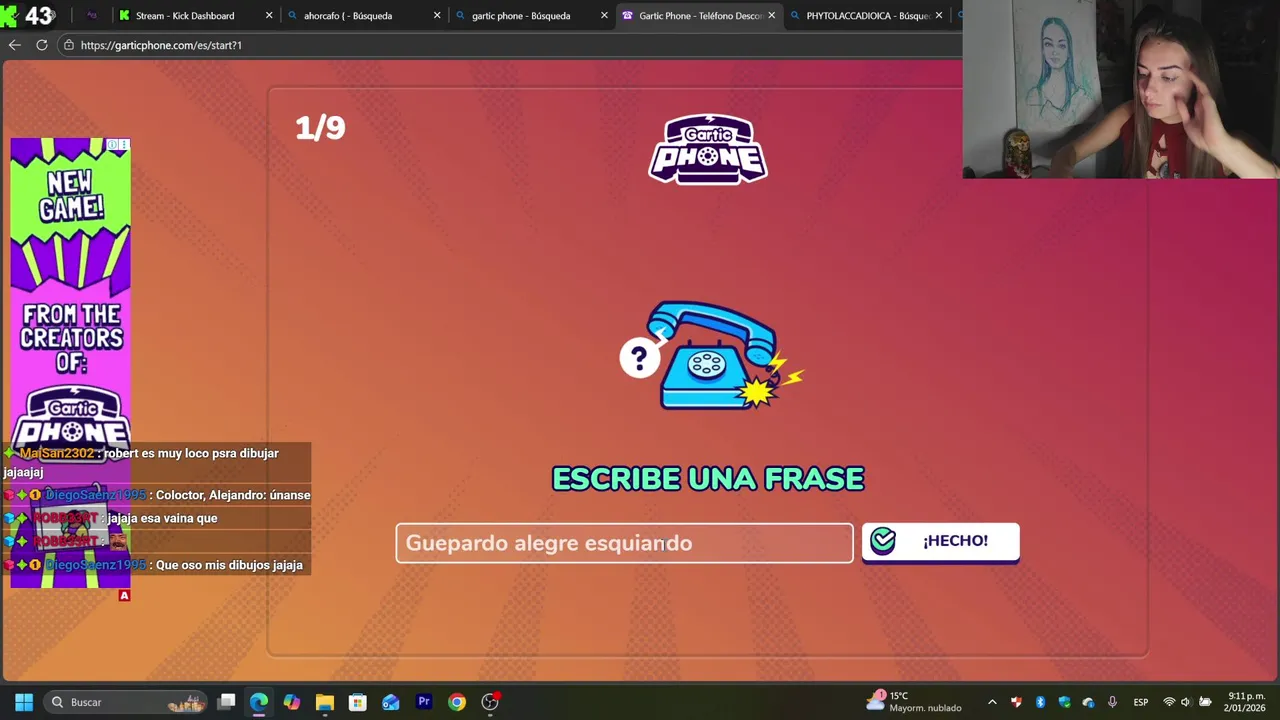
Task: Click the 1/9 round counter
Action: pos(320,127)
